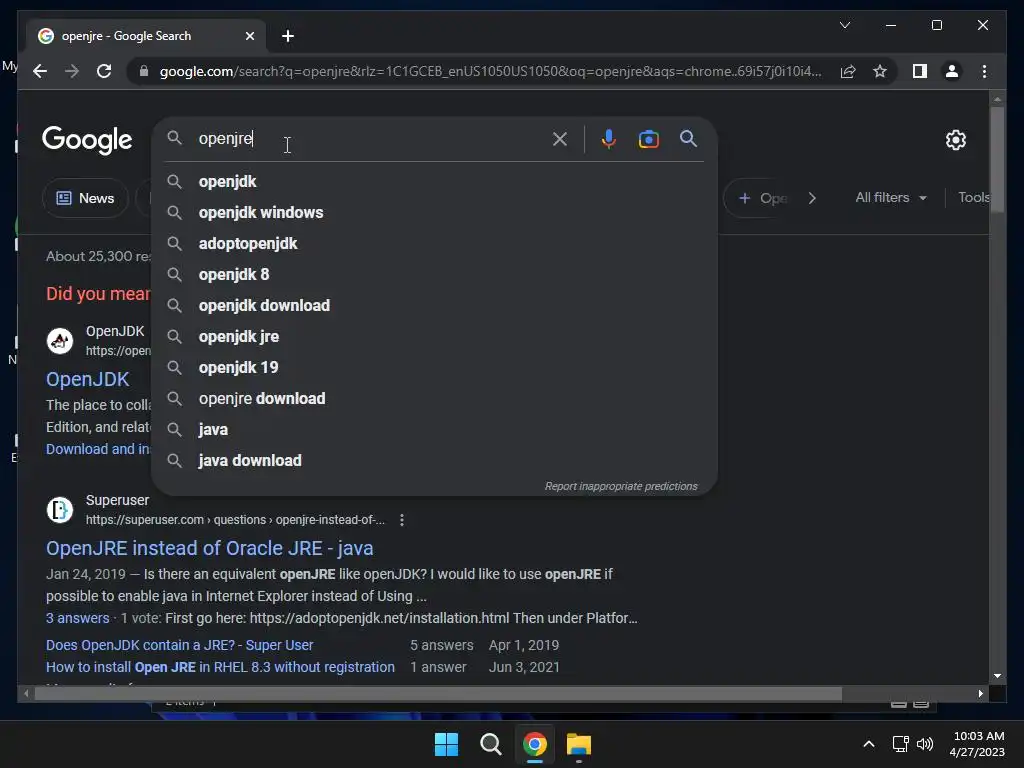The width and height of the screenshot is (1024, 768).
Task: Close the openjre Google Search tab
Action: (x=249, y=36)
